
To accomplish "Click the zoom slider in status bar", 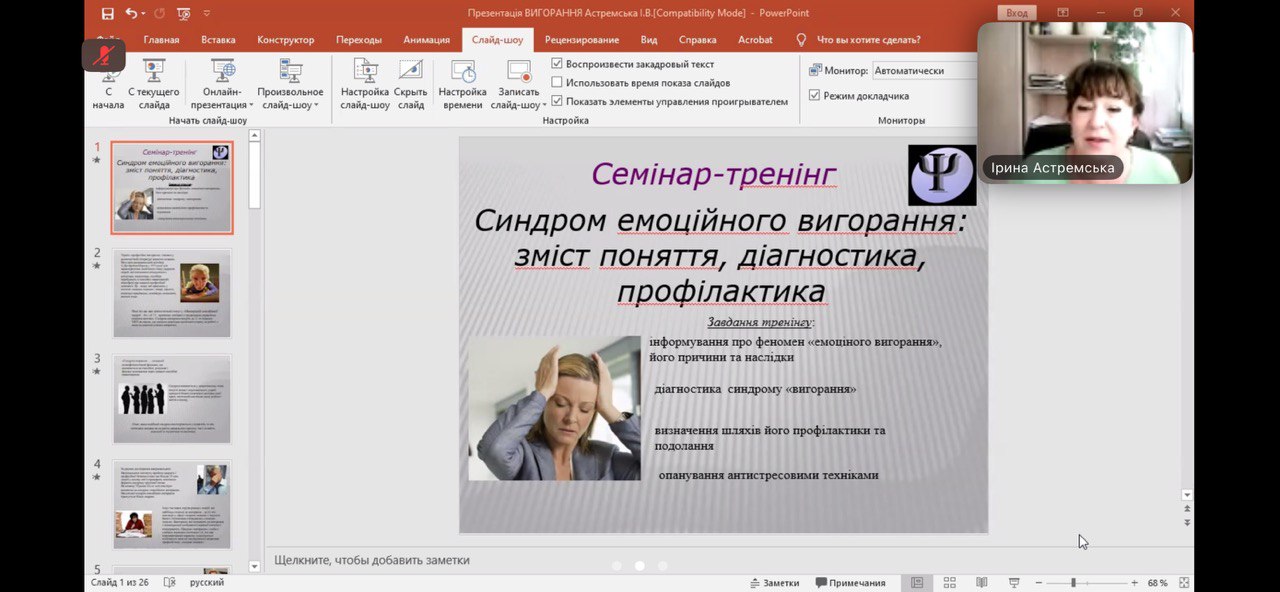I will click(1074, 583).
